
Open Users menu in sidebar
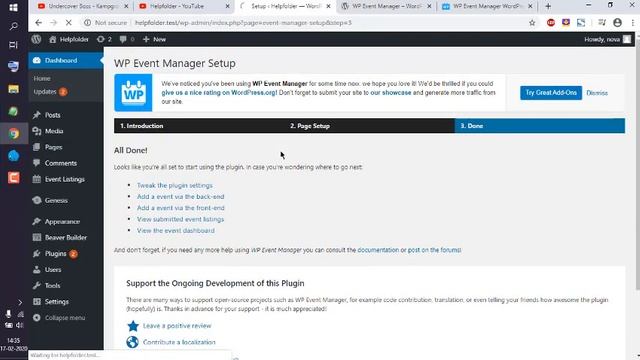point(53,270)
